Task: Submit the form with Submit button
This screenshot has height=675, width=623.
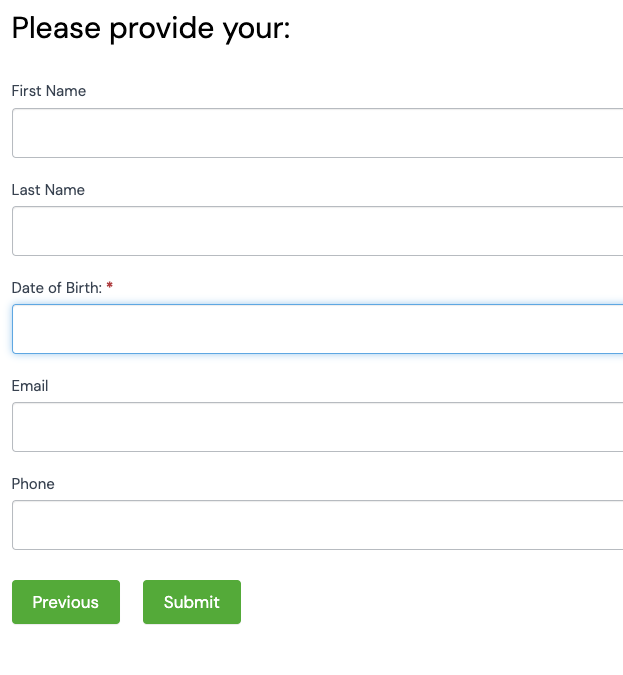Action: (192, 602)
